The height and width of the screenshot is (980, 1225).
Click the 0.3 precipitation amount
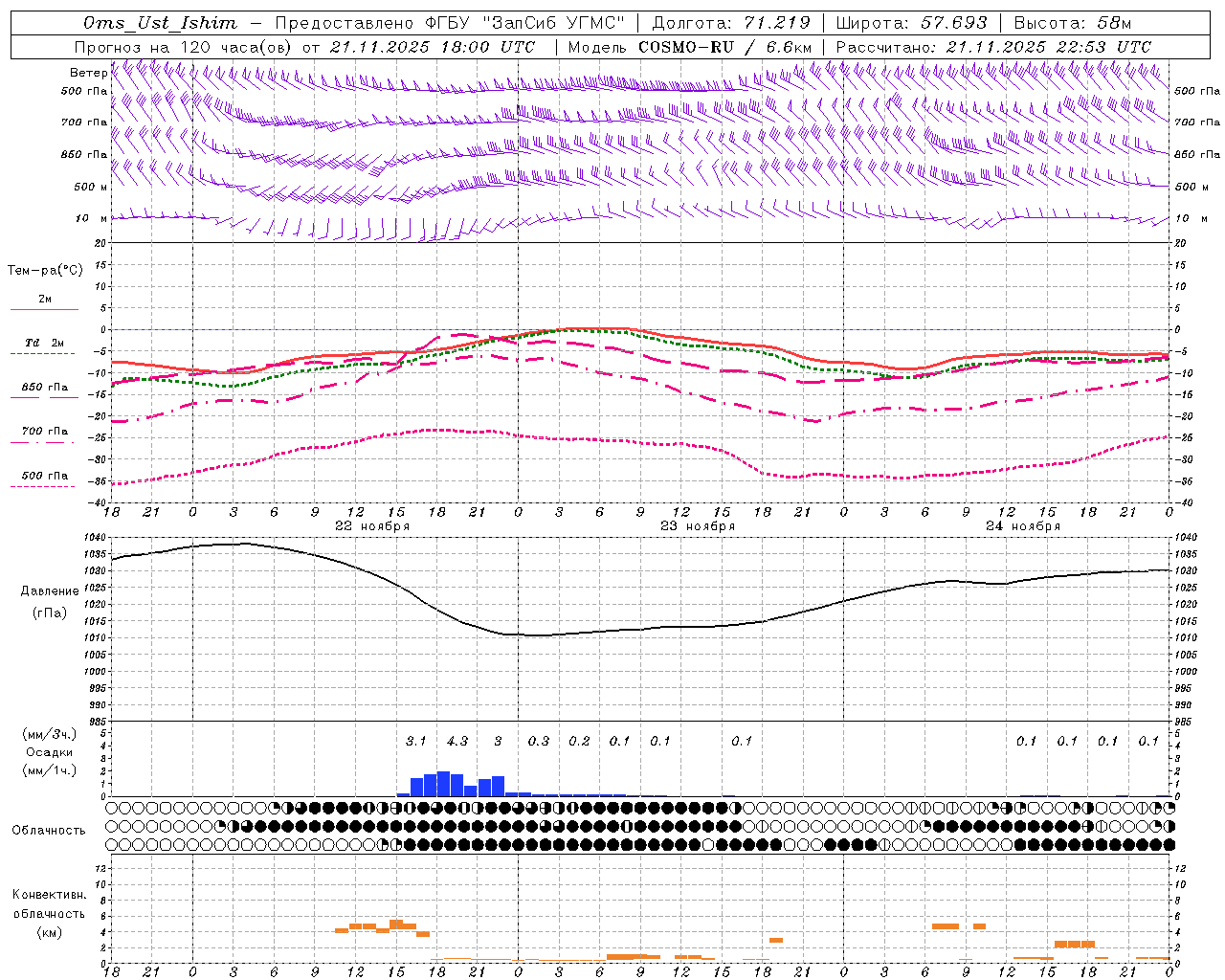(539, 741)
